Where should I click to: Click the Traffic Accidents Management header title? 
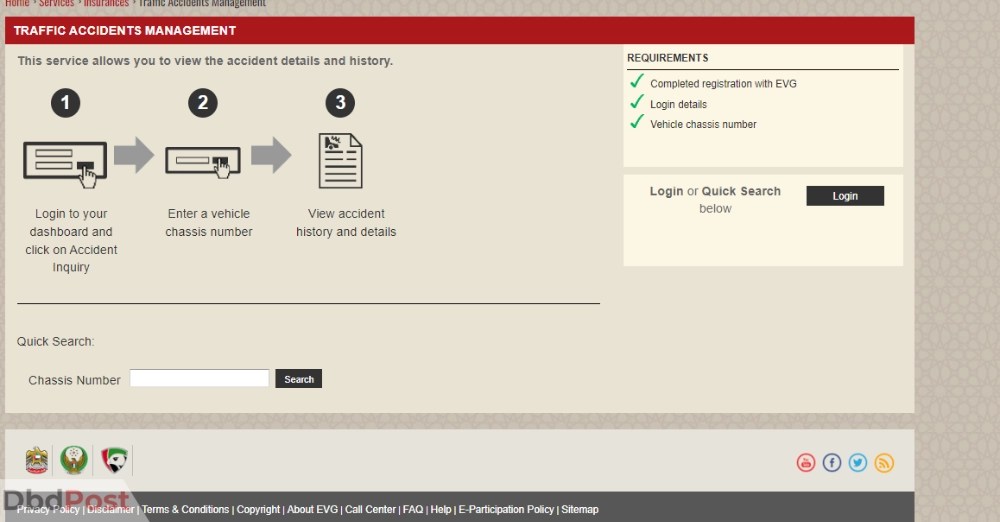[x=125, y=31]
